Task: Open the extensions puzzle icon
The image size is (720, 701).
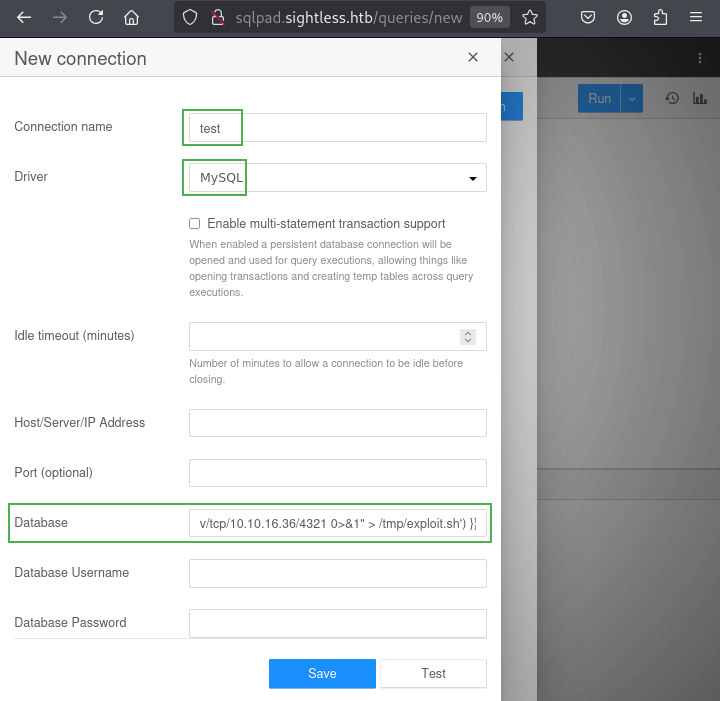Action: click(x=660, y=18)
